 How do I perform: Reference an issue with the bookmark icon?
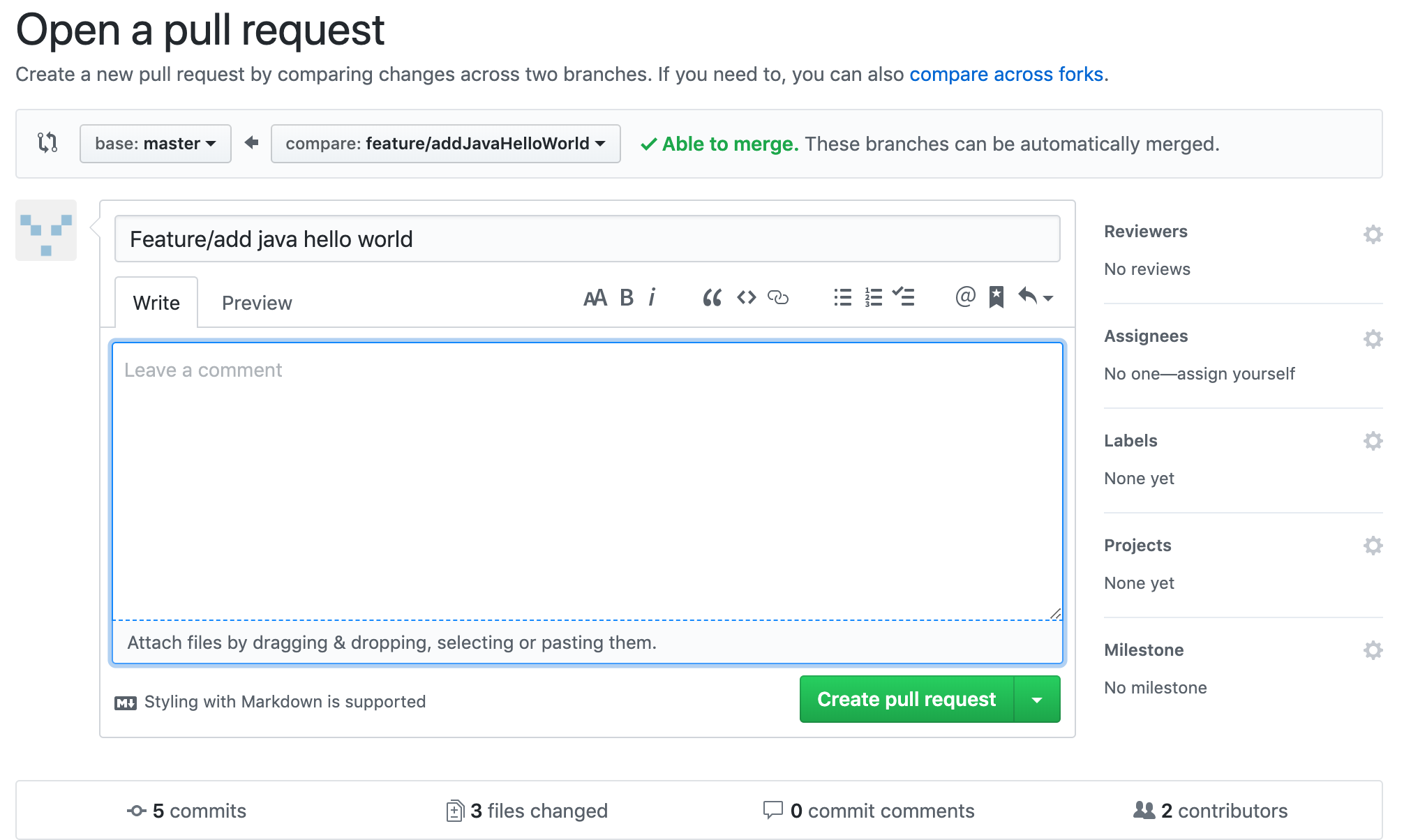[x=996, y=297]
